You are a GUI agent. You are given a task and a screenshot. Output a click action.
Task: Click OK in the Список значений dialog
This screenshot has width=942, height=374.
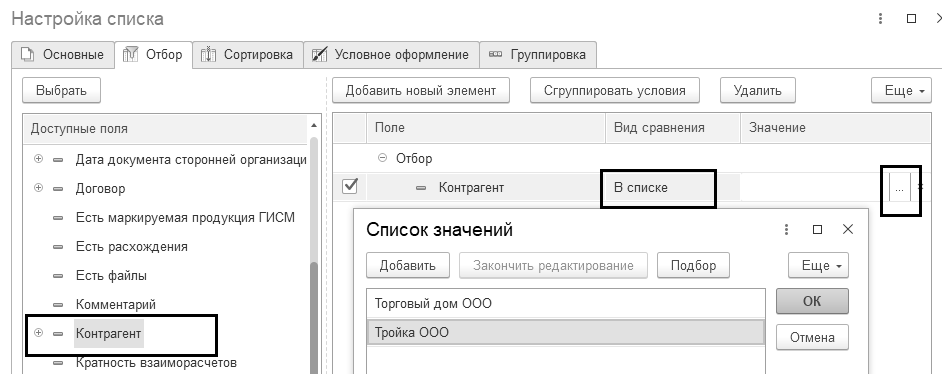(812, 301)
